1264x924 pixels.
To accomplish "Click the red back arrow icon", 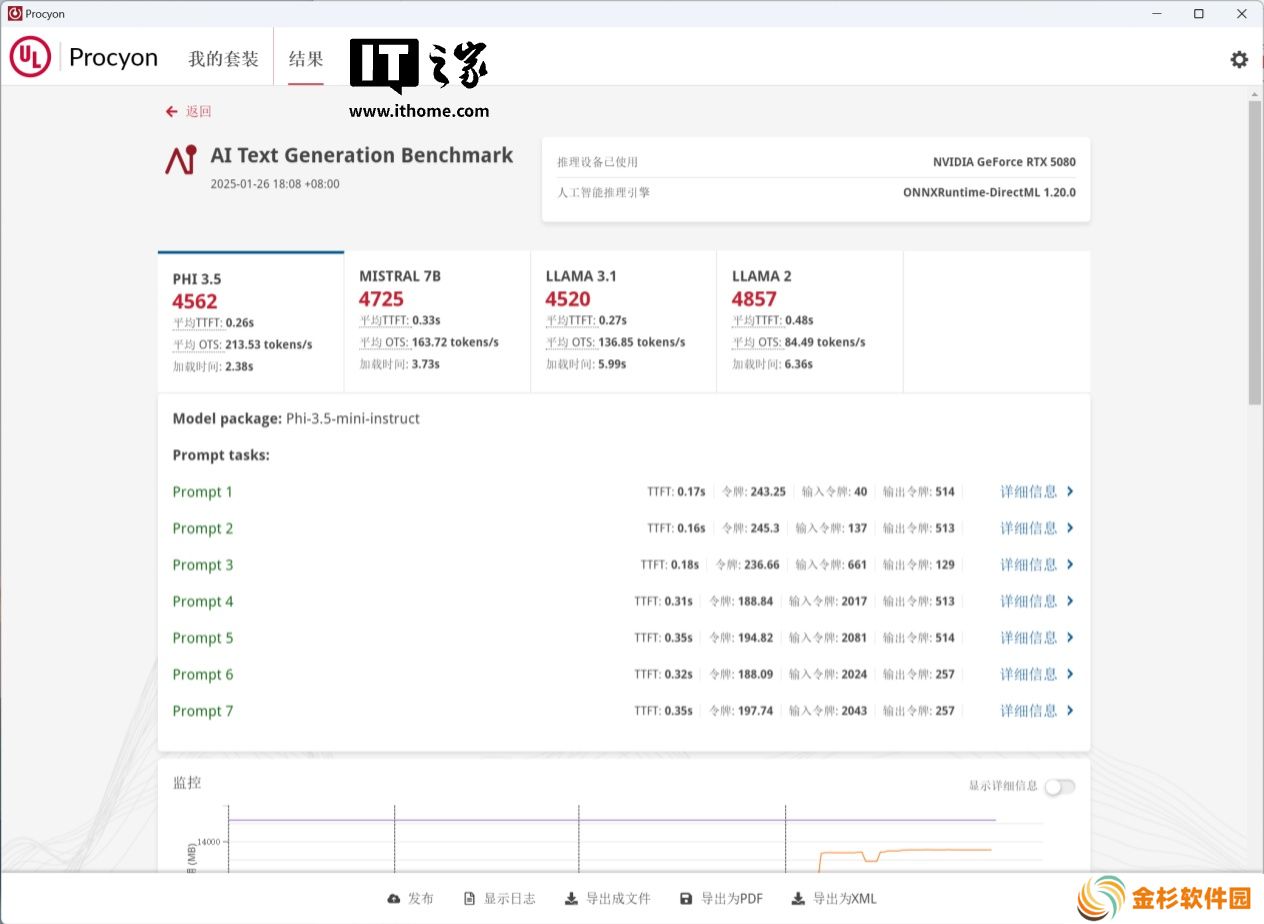I will pos(172,111).
